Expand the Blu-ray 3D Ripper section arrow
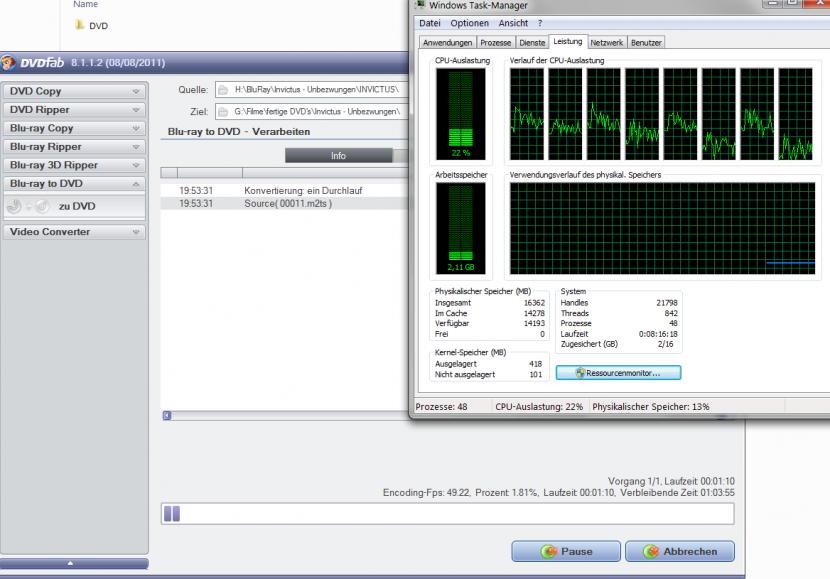 click(136, 166)
